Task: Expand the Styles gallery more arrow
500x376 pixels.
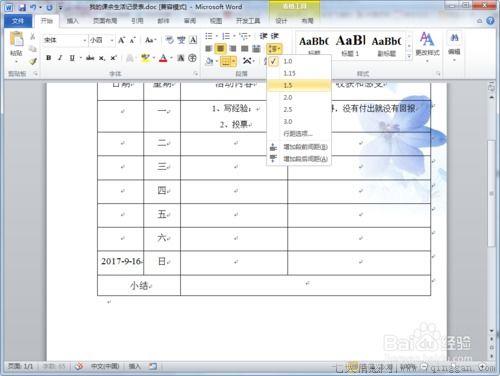Action: click(409, 57)
